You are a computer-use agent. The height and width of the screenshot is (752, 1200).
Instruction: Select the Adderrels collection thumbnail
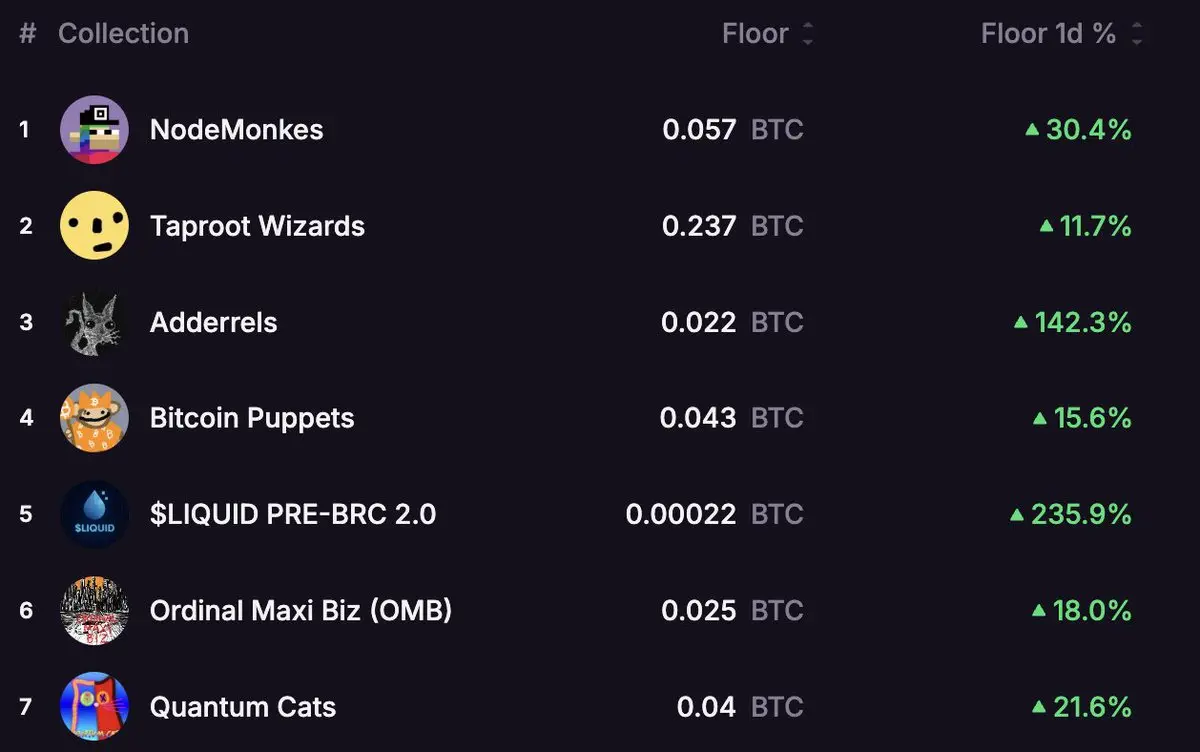coord(94,322)
